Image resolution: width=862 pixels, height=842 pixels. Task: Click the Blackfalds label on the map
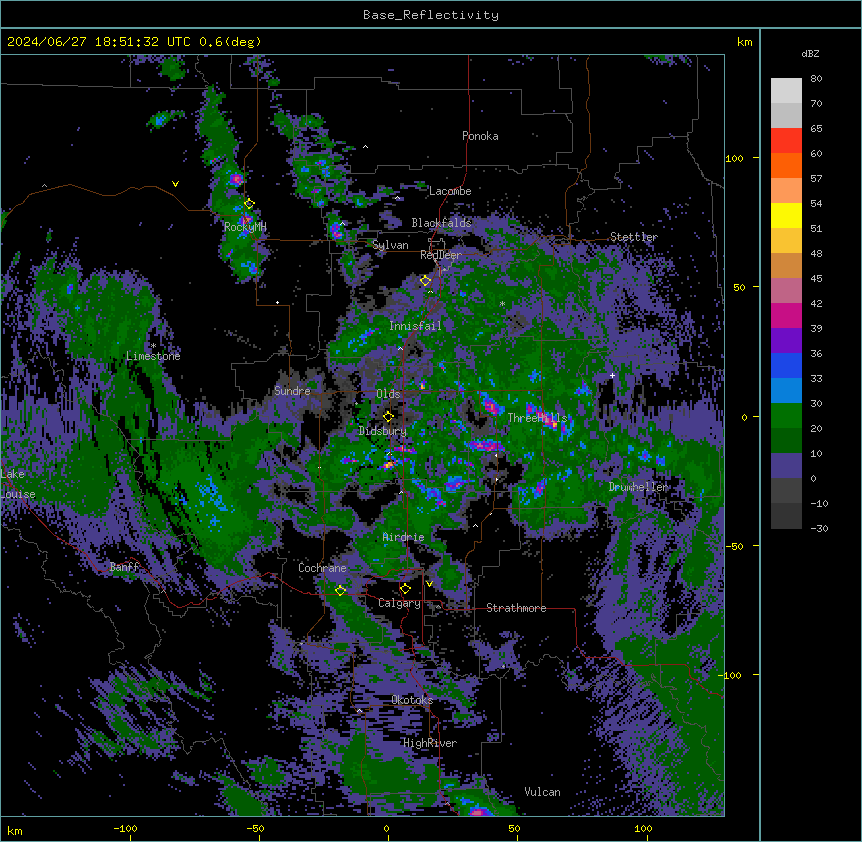pos(441,223)
